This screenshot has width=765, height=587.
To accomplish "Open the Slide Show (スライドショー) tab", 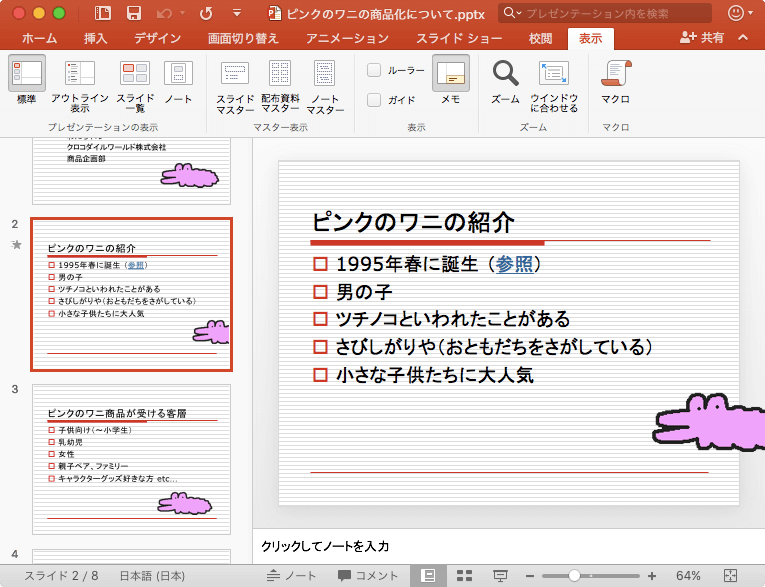I will pyautogui.click(x=459, y=38).
